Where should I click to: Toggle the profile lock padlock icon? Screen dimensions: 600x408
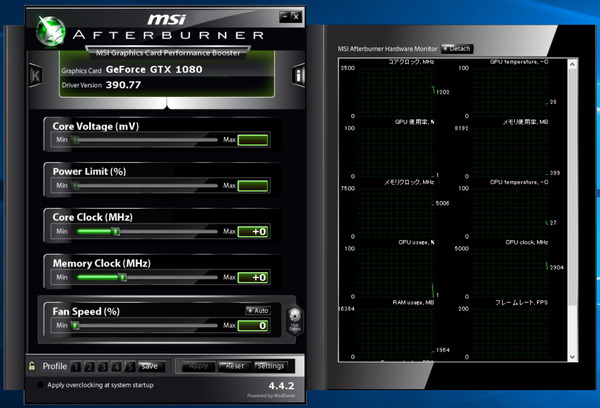pyautogui.click(x=32, y=366)
